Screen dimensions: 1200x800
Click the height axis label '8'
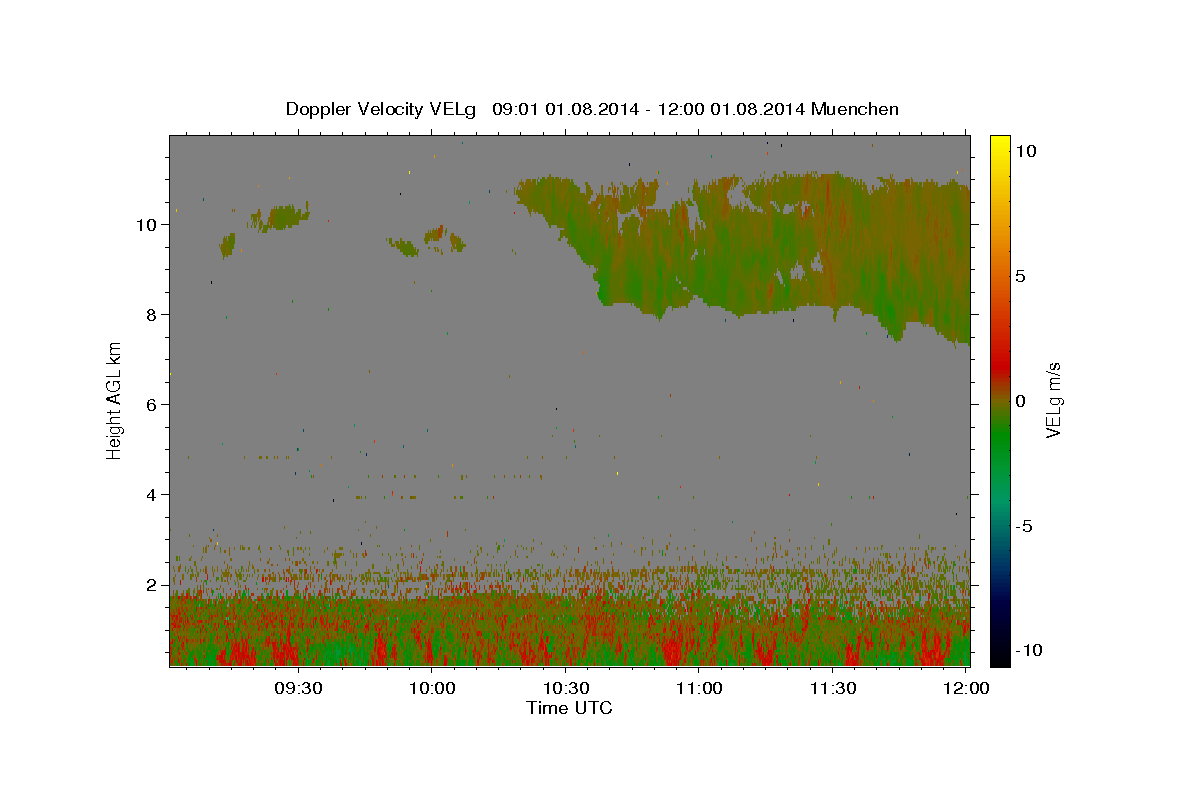(x=152, y=315)
